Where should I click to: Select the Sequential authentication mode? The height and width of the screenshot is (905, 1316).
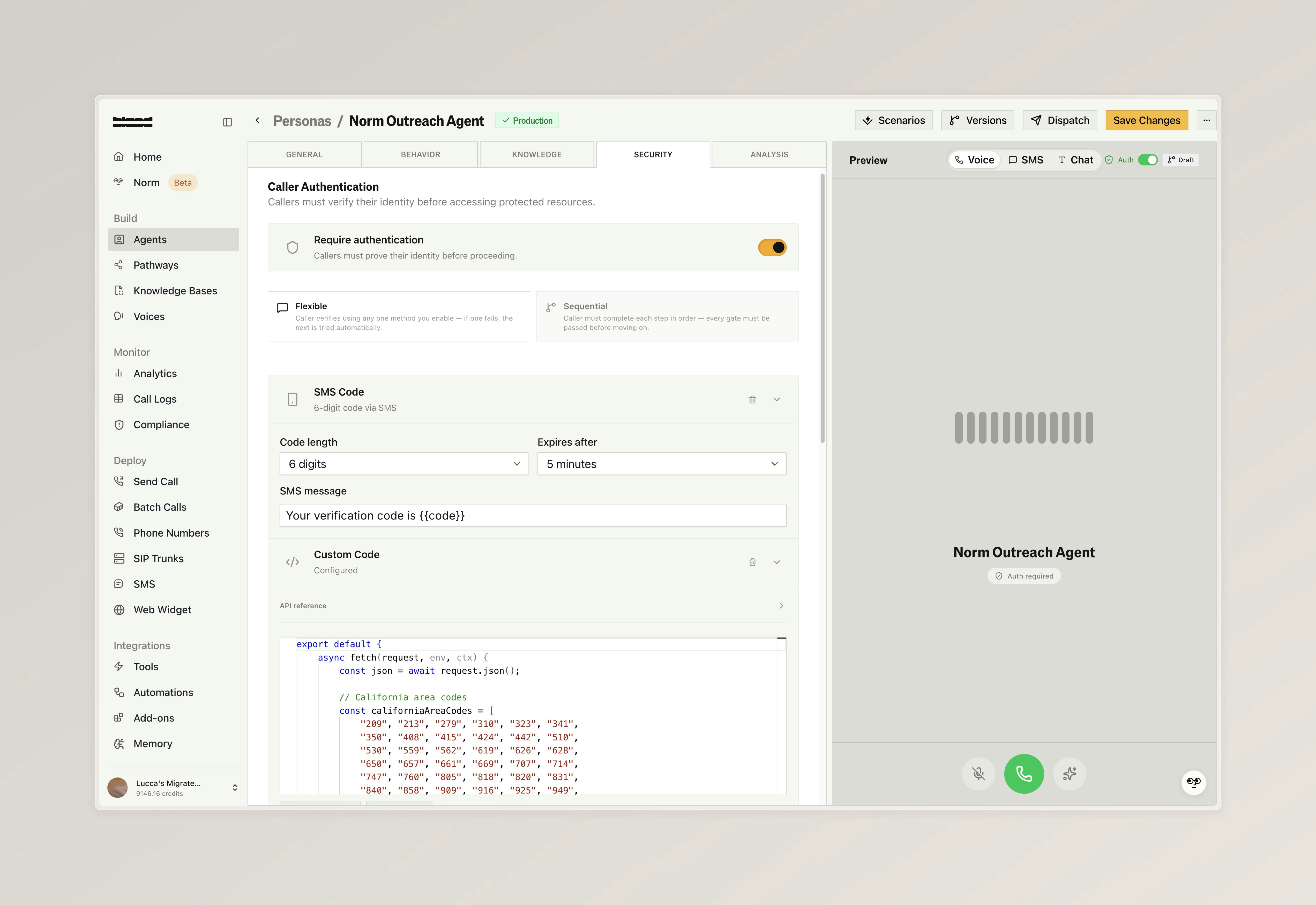(667, 316)
